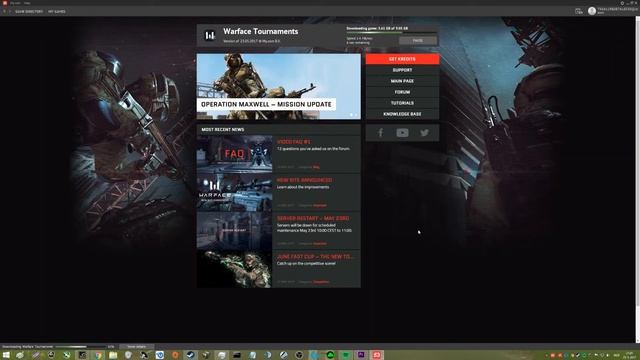This screenshot has height=360, width=640.
Task: Open the settings gear in title bar
Action: point(622,3)
